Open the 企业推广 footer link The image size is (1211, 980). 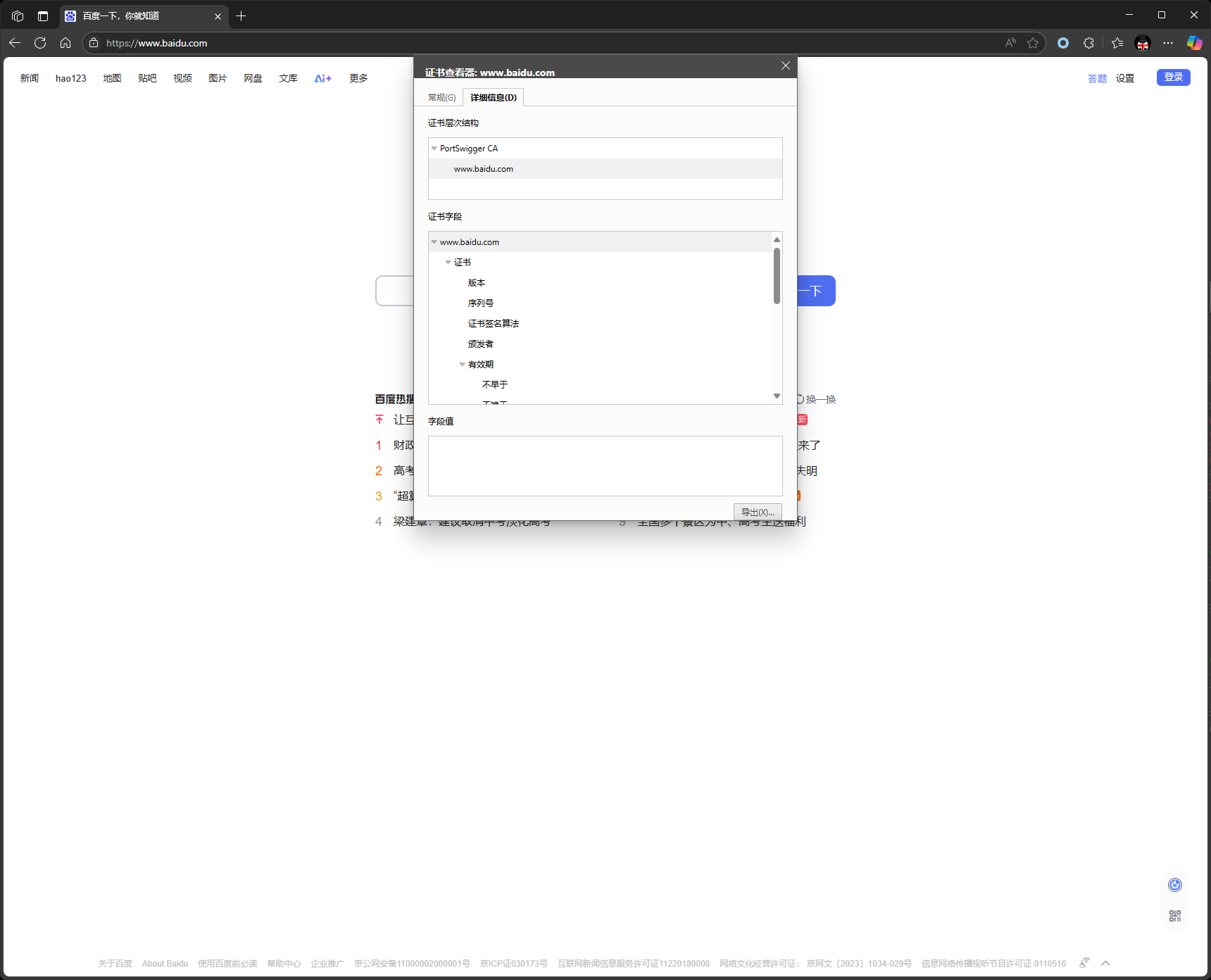click(x=327, y=964)
